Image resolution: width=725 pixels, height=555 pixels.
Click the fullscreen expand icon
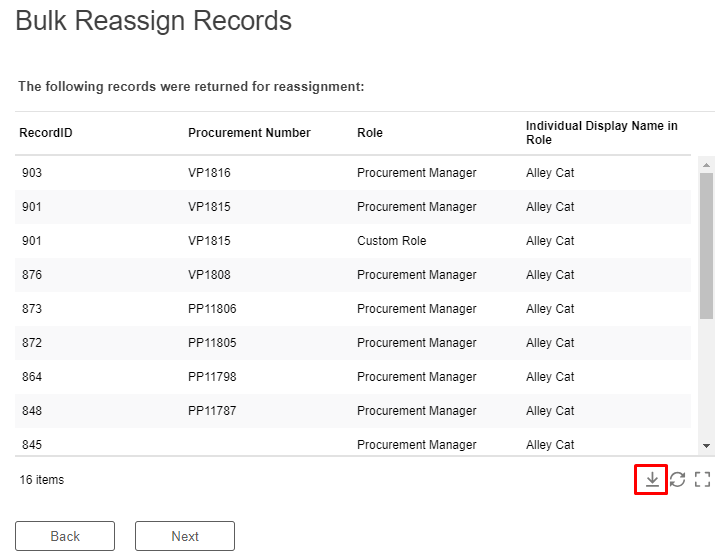702,480
